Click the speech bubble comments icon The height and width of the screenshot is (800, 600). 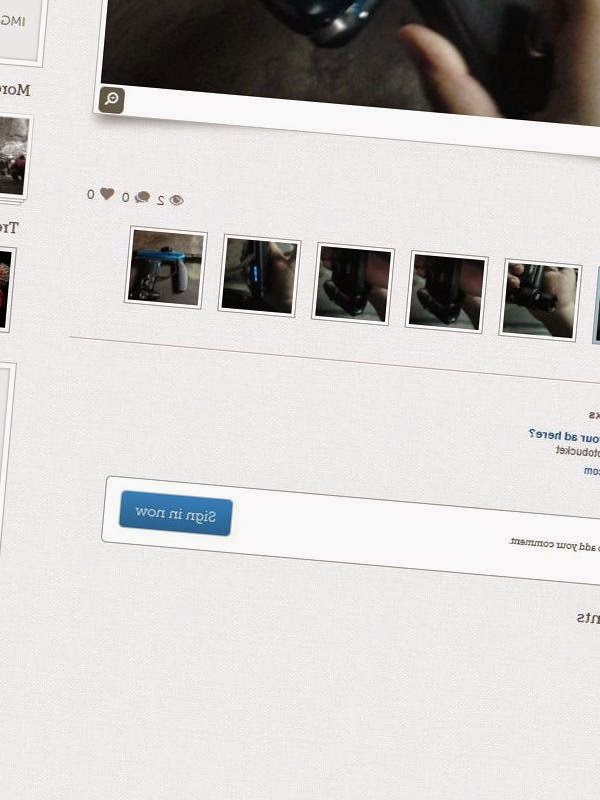tap(142, 197)
